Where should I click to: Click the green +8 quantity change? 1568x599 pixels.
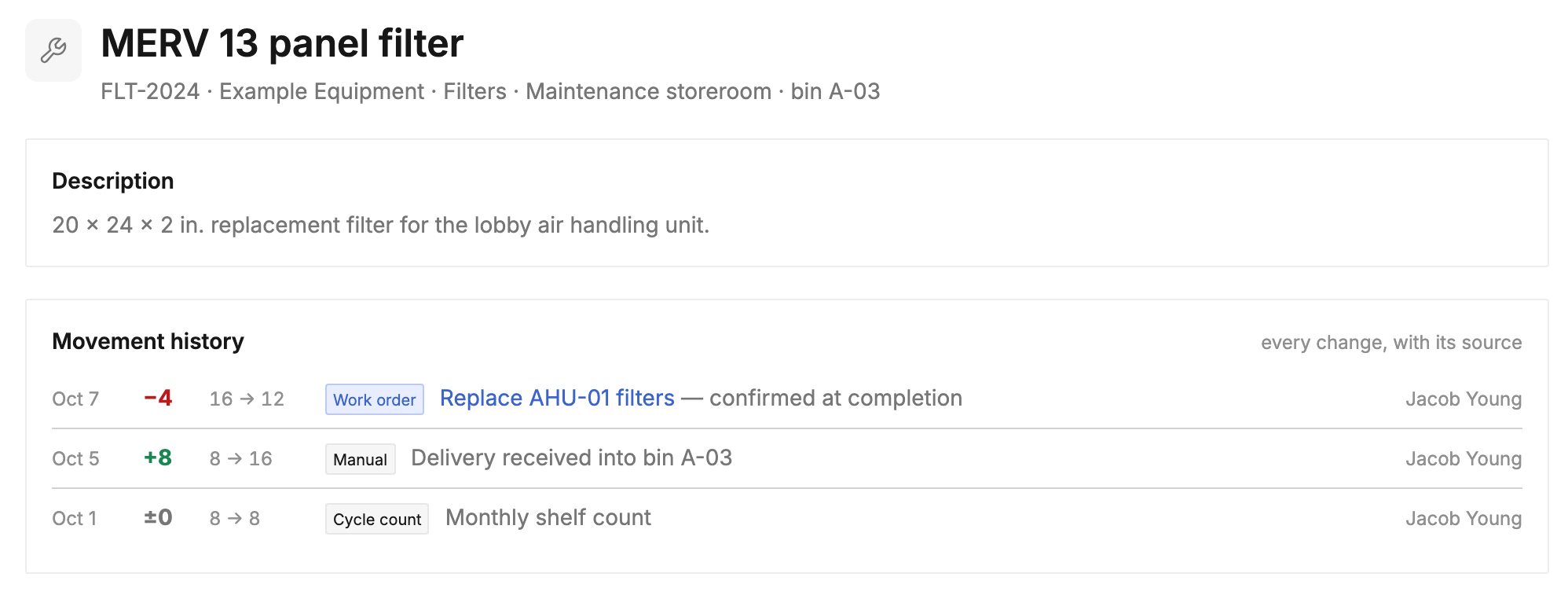tap(158, 458)
